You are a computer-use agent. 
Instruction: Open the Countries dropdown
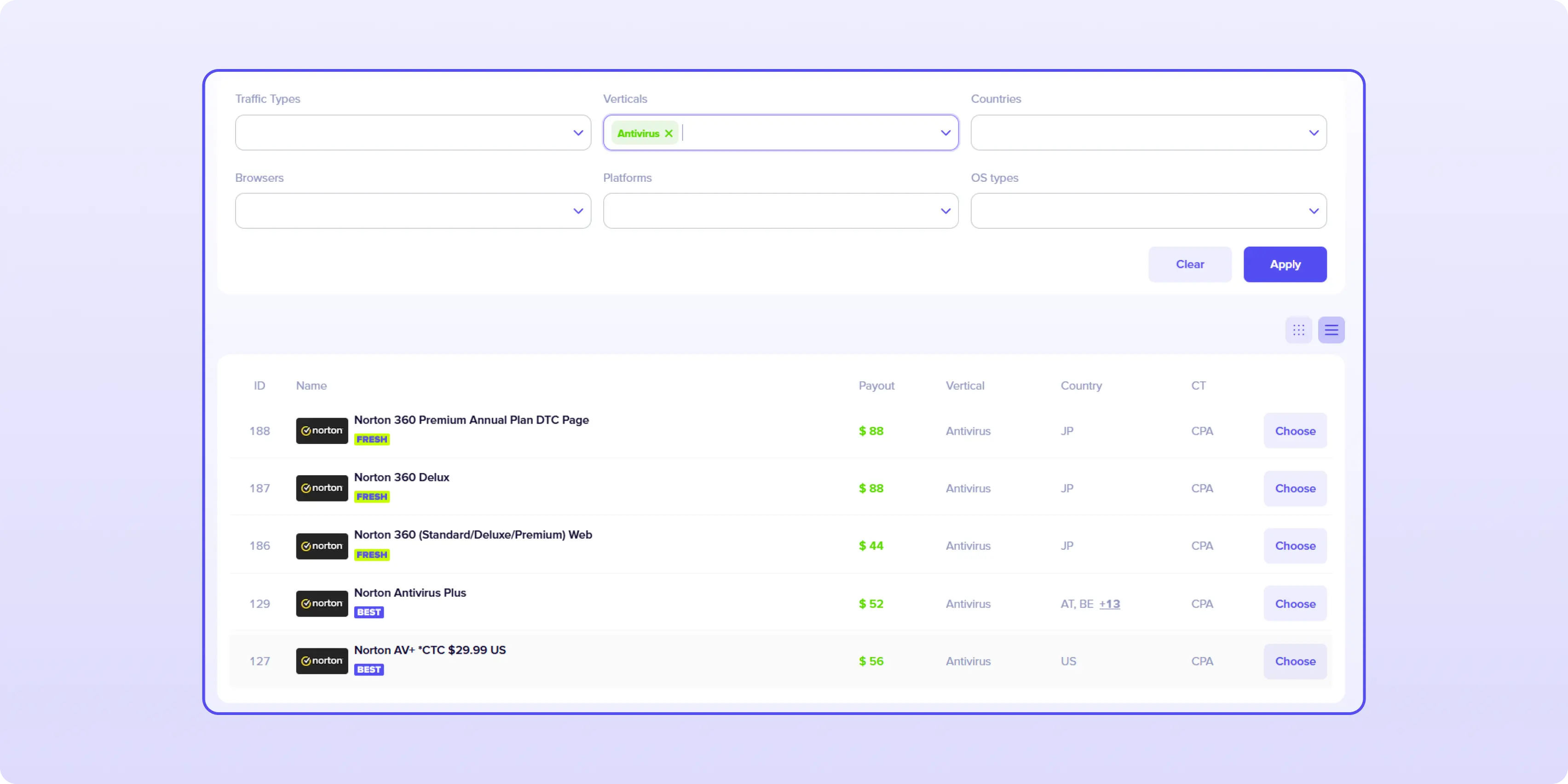[x=1148, y=133]
